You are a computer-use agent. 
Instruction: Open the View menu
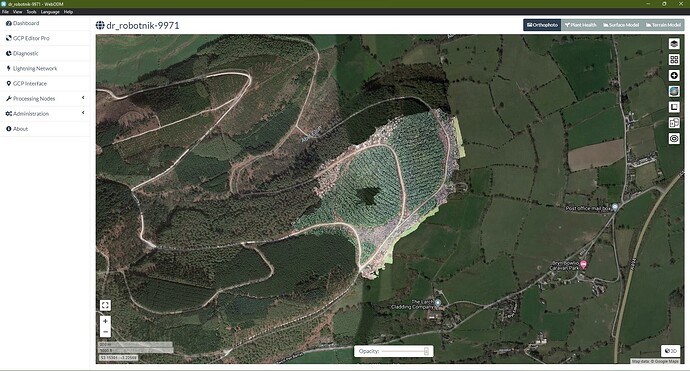coord(17,12)
